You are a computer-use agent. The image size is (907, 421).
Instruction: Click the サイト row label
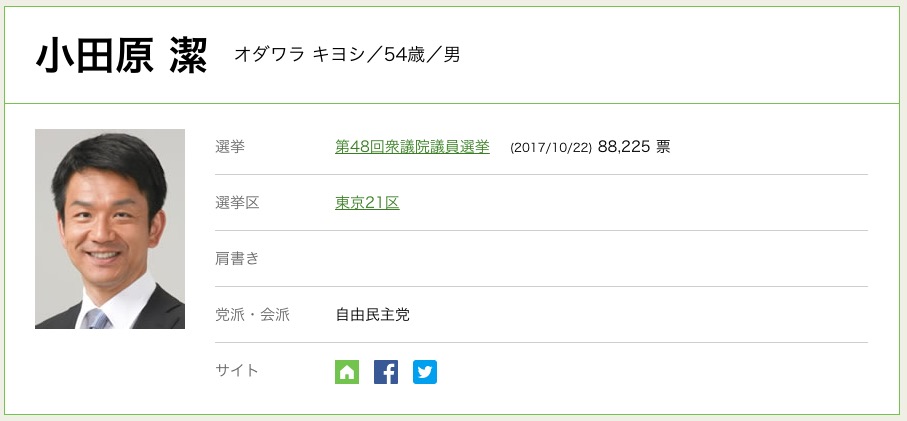237,371
